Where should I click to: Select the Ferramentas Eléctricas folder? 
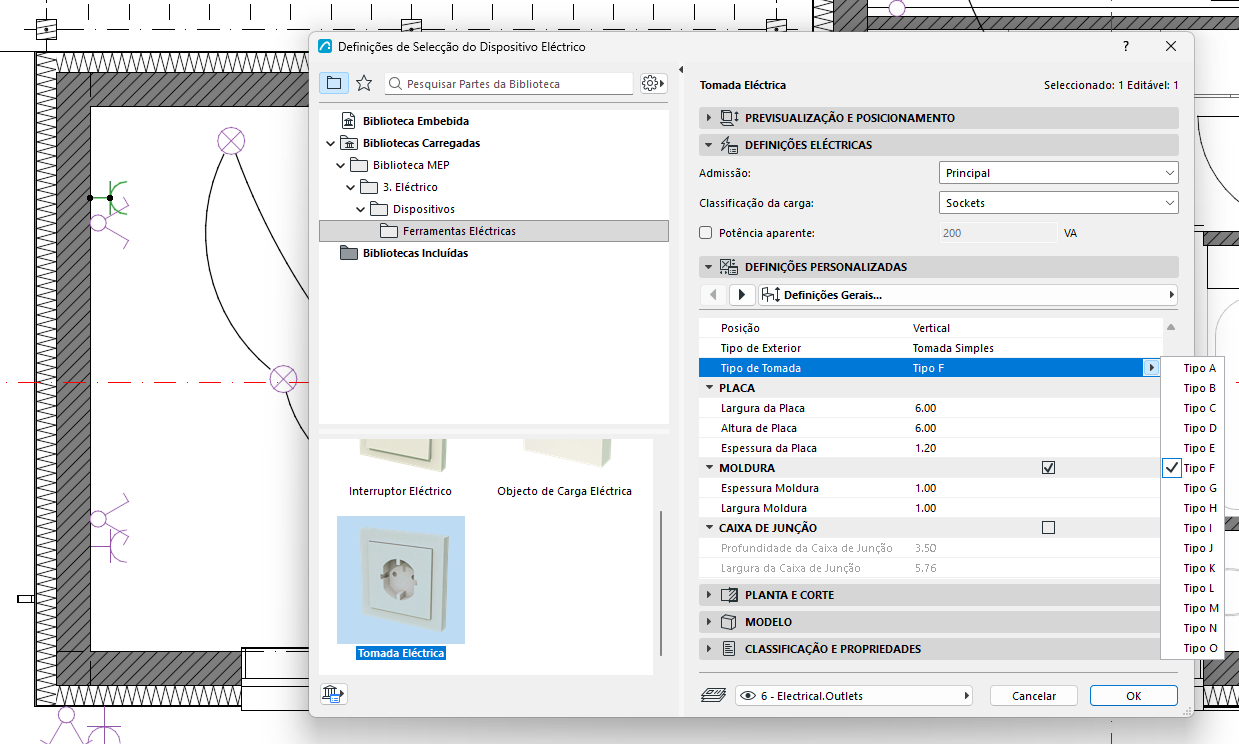pyautogui.click(x=494, y=231)
